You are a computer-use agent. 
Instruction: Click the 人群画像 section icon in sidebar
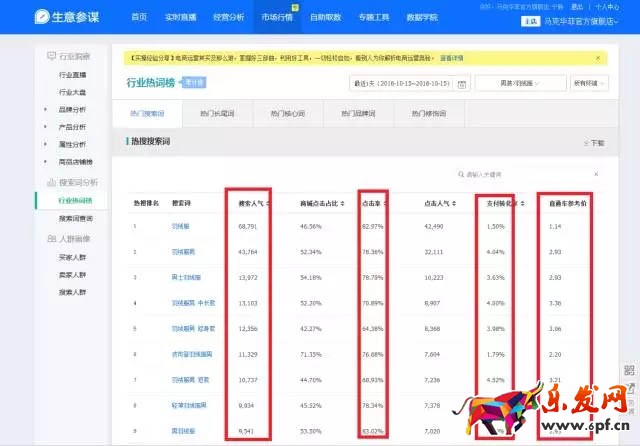(x=51, y=238)
